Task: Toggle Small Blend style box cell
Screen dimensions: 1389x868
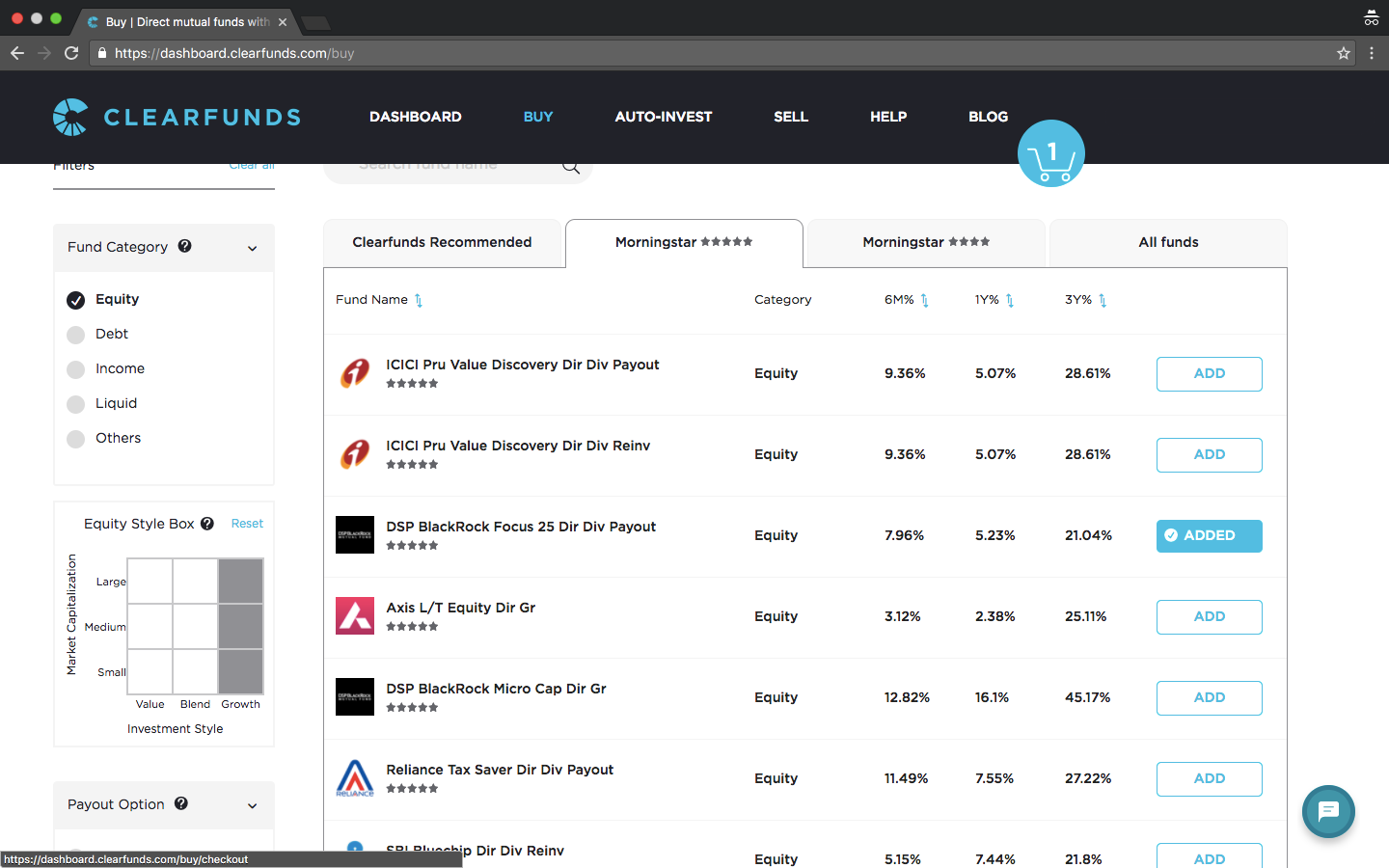Action: (x=195, y=671)
